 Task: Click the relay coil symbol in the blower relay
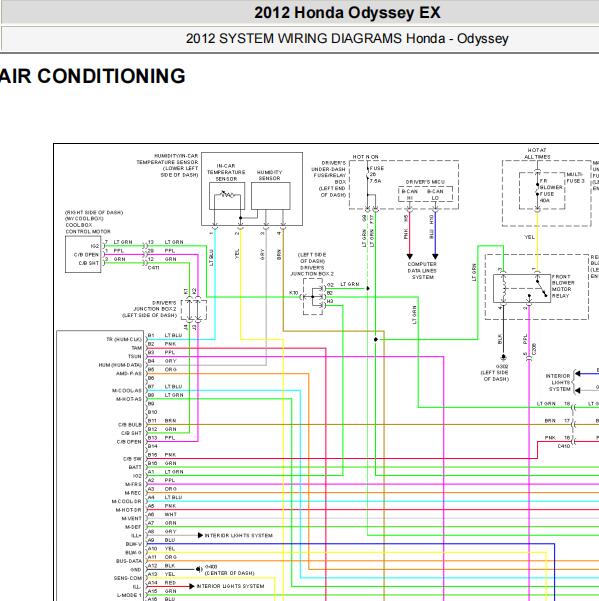pos(505,288)
